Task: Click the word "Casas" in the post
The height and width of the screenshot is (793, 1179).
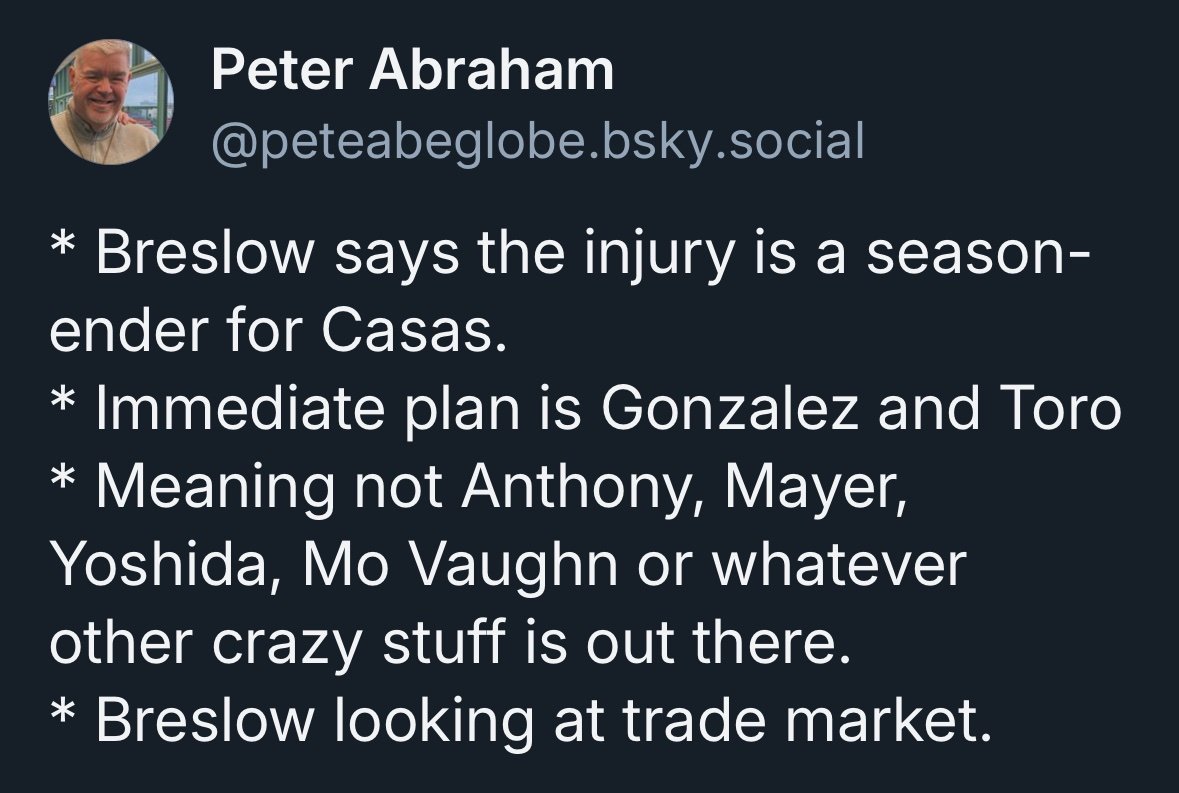Action: [x=406, y=334]
